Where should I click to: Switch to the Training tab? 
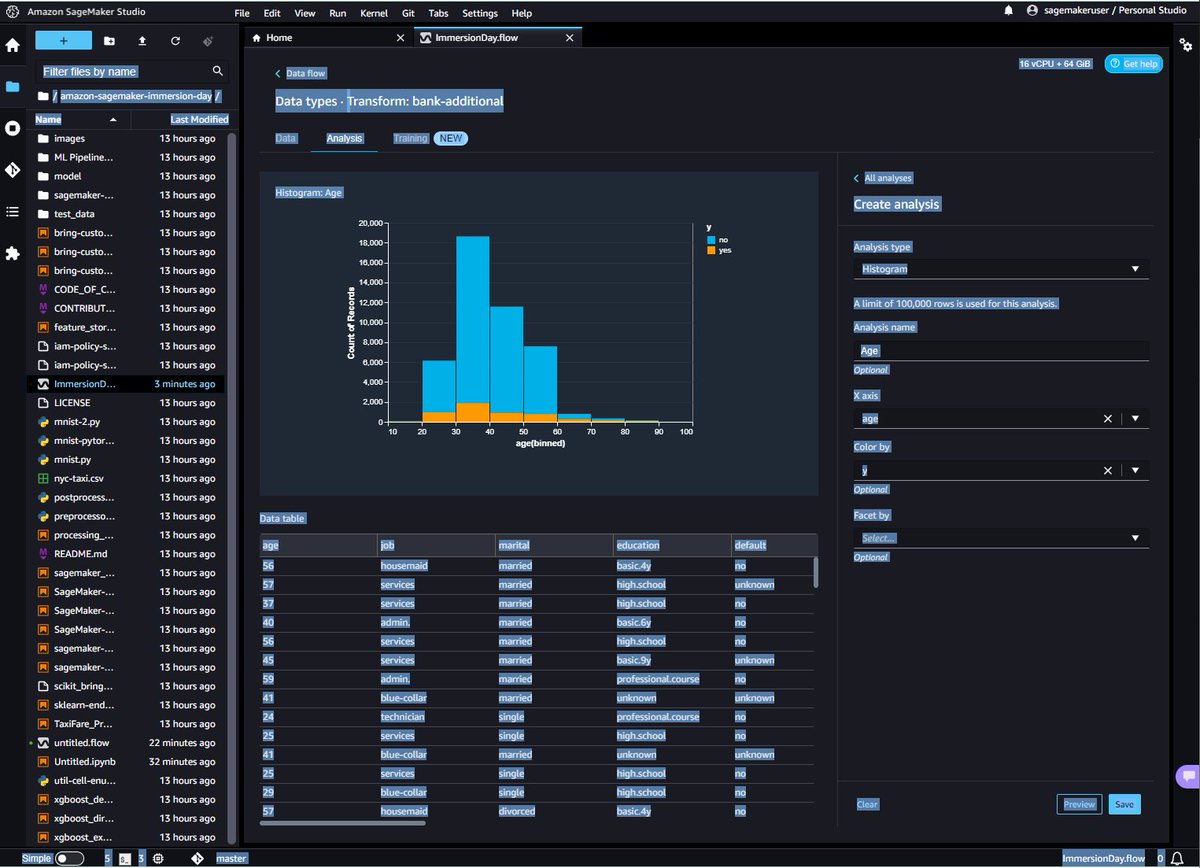(x=410, y=138)
